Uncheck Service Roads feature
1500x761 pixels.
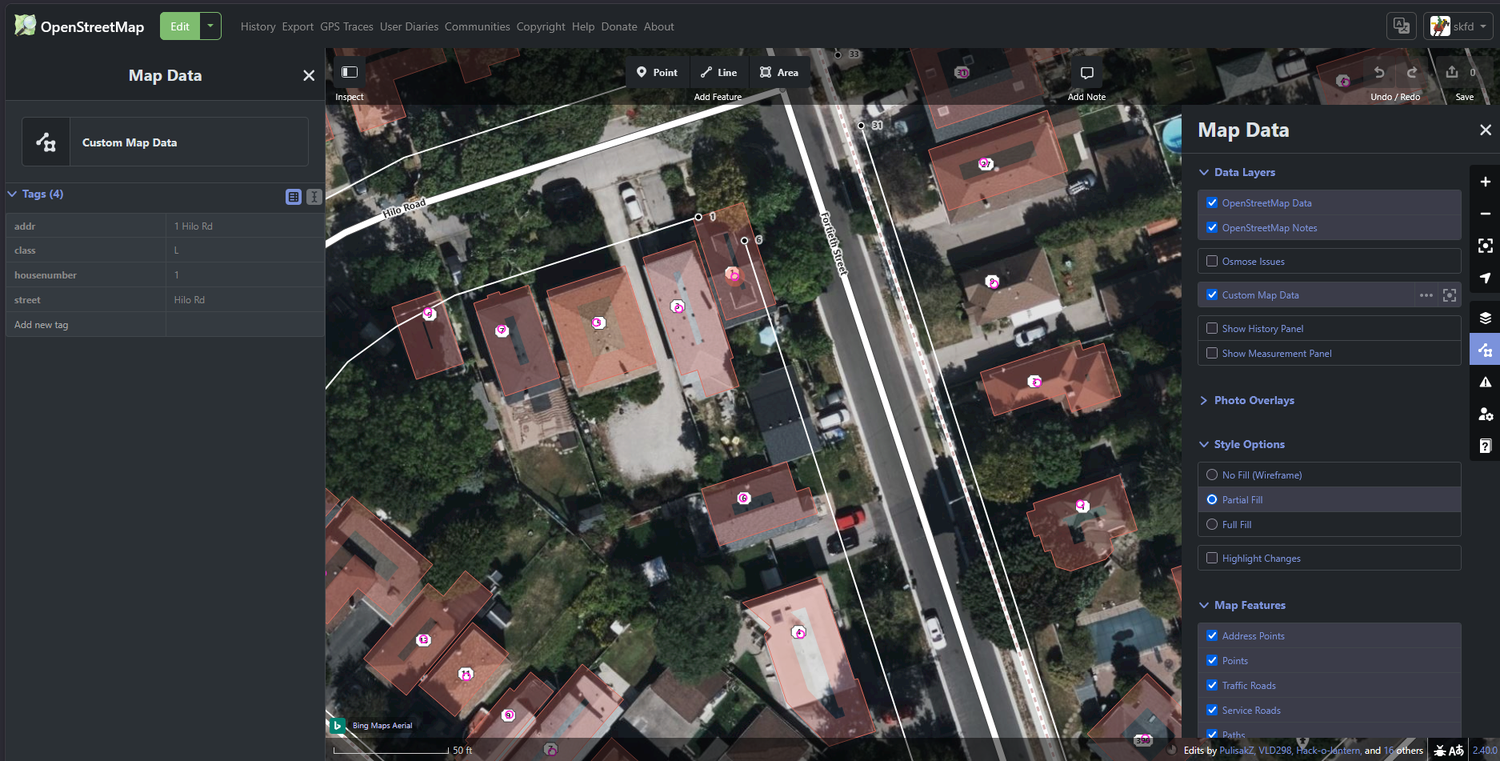click(x=1212, y=710)
